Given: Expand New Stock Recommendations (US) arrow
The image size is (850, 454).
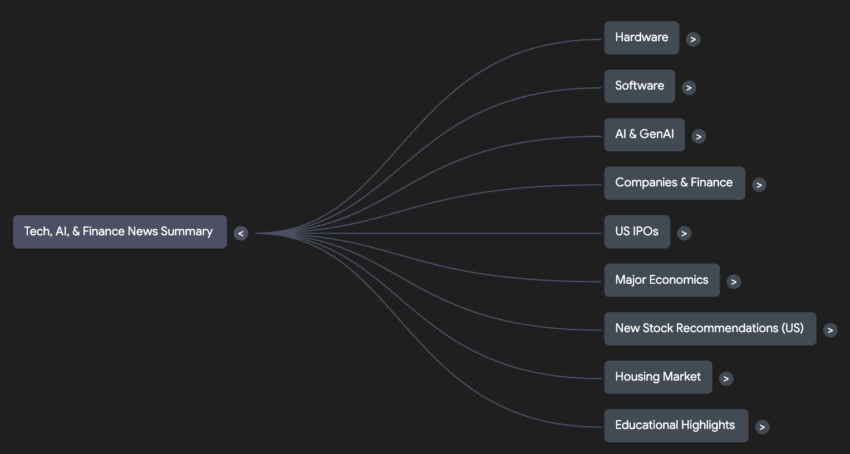Looking at the screenshot, I should [830, 330].
